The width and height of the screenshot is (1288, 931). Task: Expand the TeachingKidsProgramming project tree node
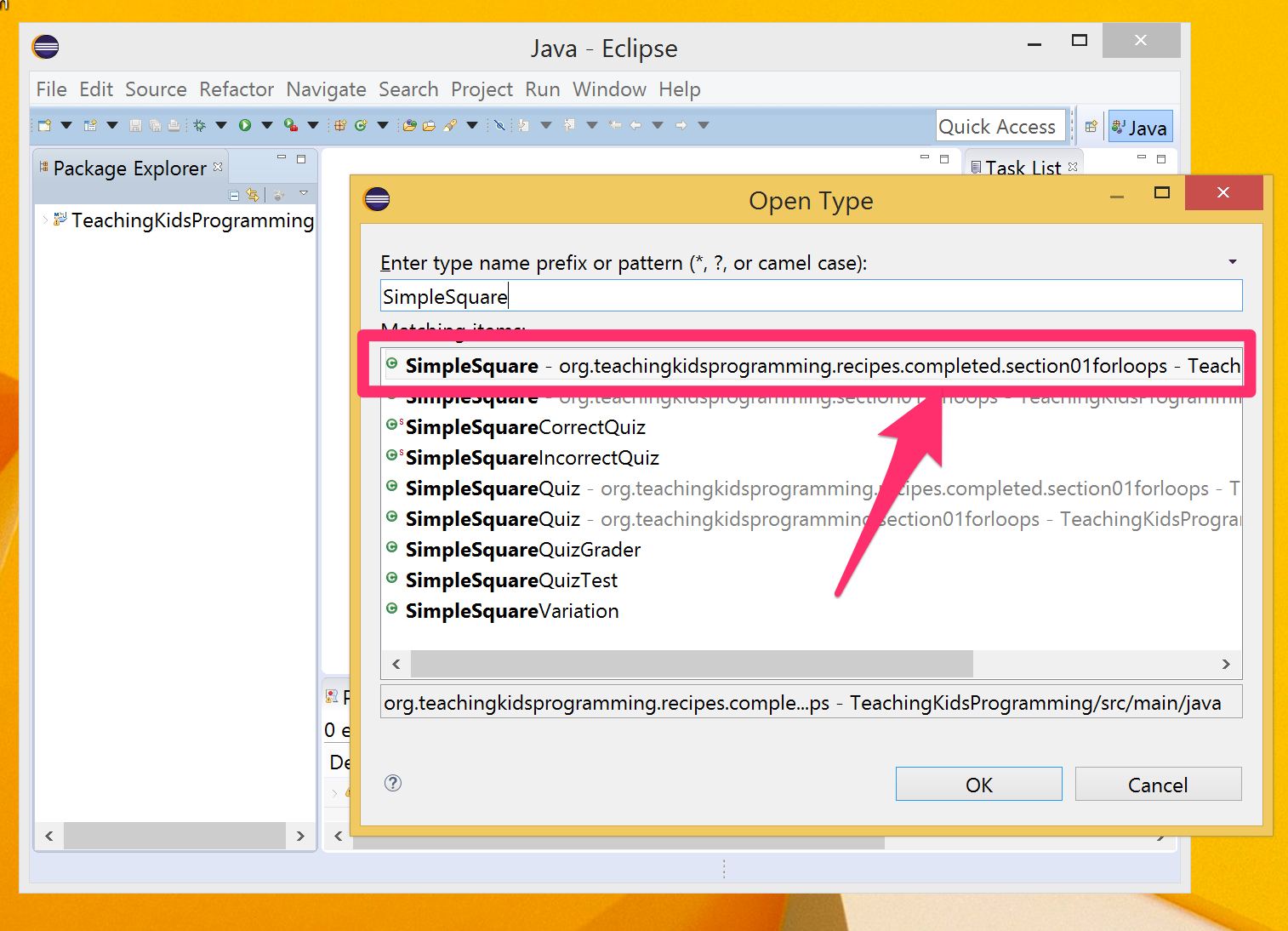click(45, 220)
